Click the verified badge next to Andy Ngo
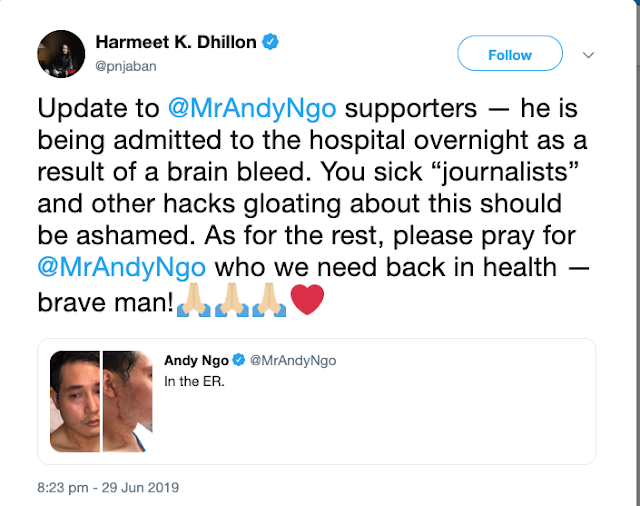The width and height of the screenshot is (640, 506). point(239,360)
